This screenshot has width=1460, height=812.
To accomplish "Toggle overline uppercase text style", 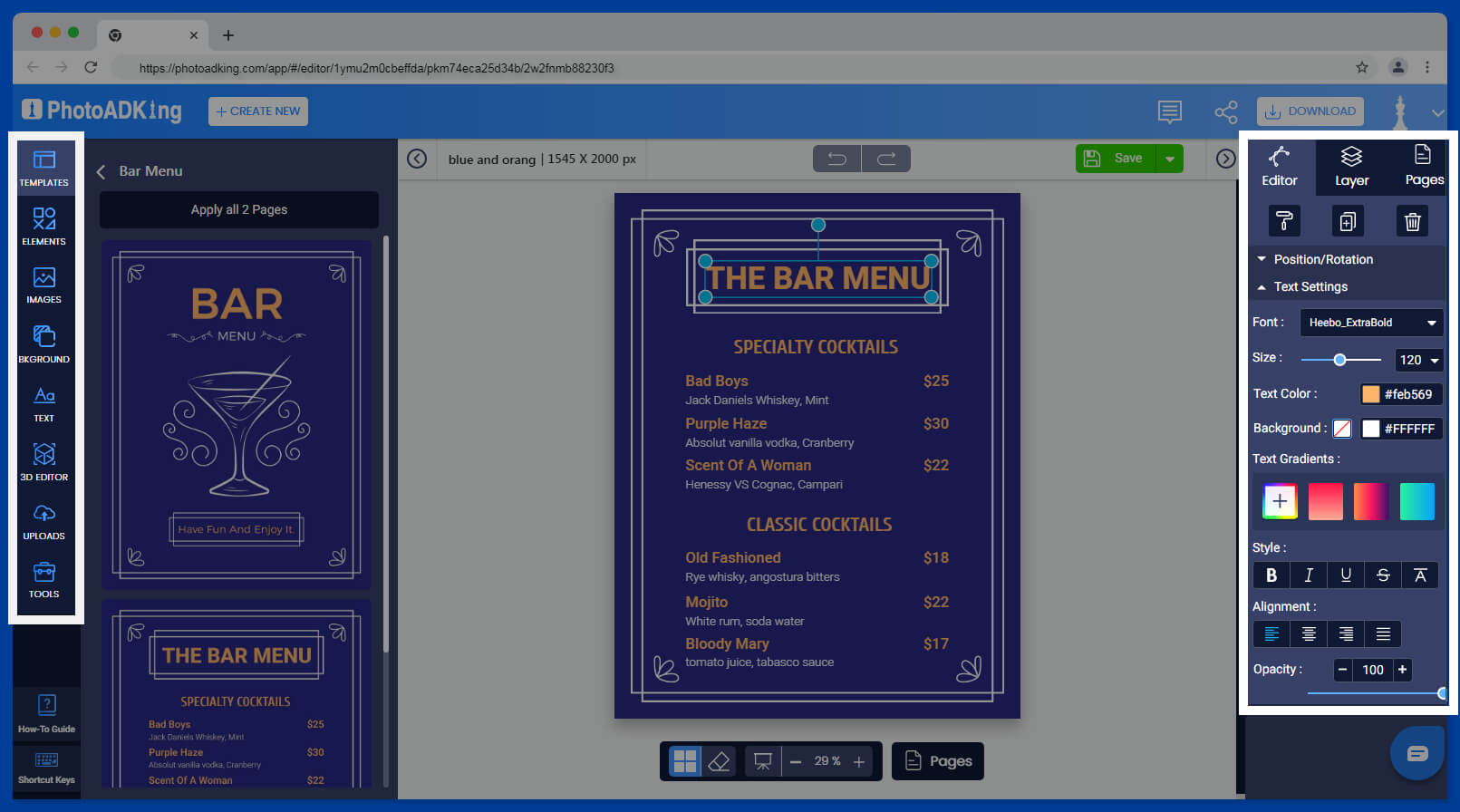I will [x=1420, y=575].
